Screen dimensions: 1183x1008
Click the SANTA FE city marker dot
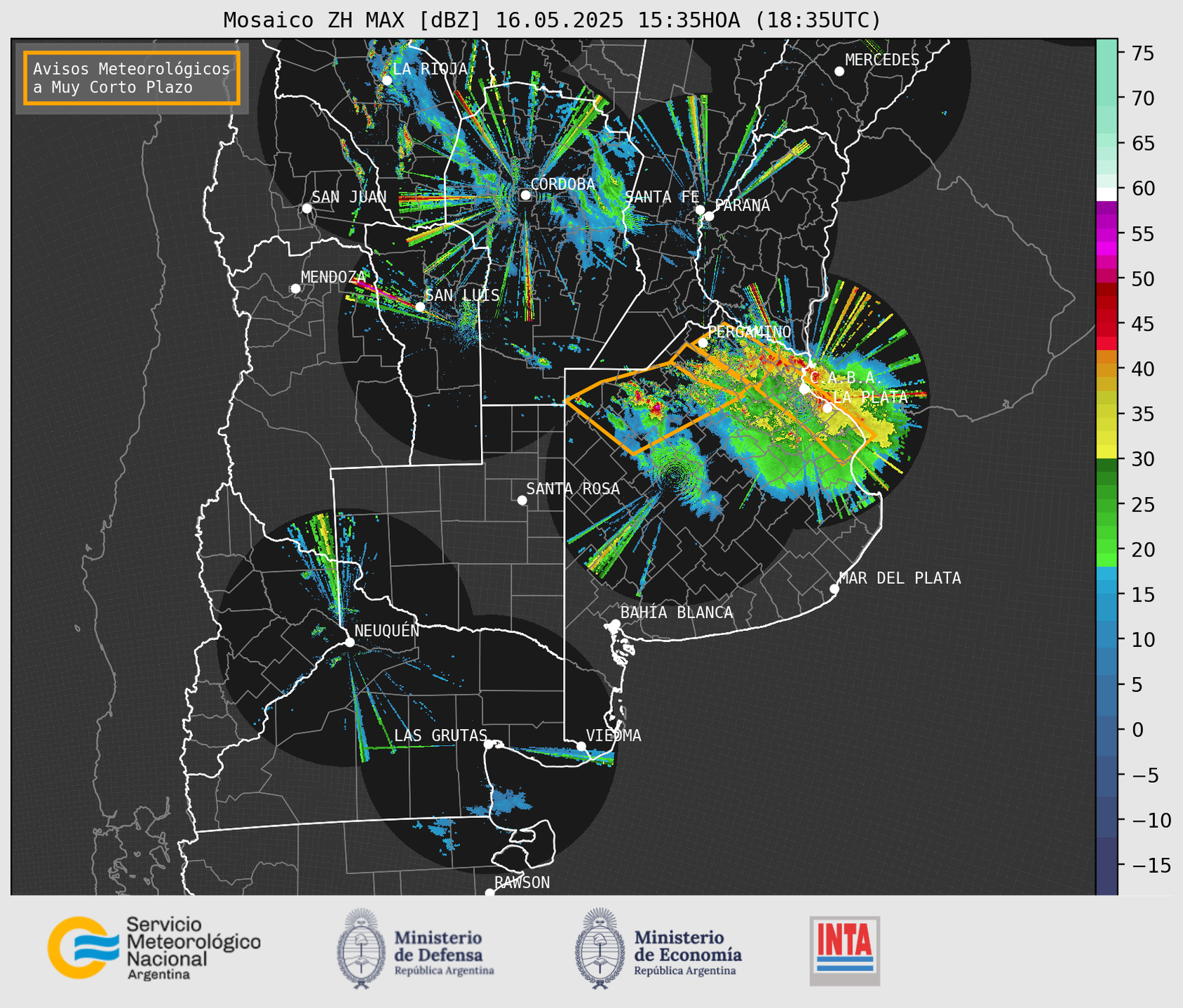tap(700, 210)
